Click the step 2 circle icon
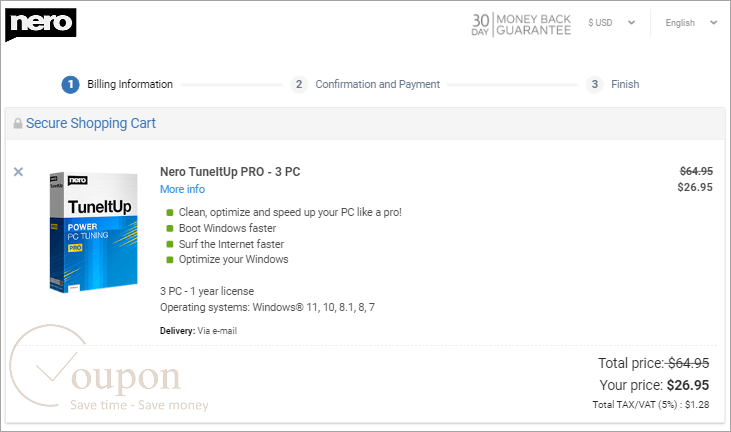This screenshot has height=432, width=731. [x=299, y=84]
